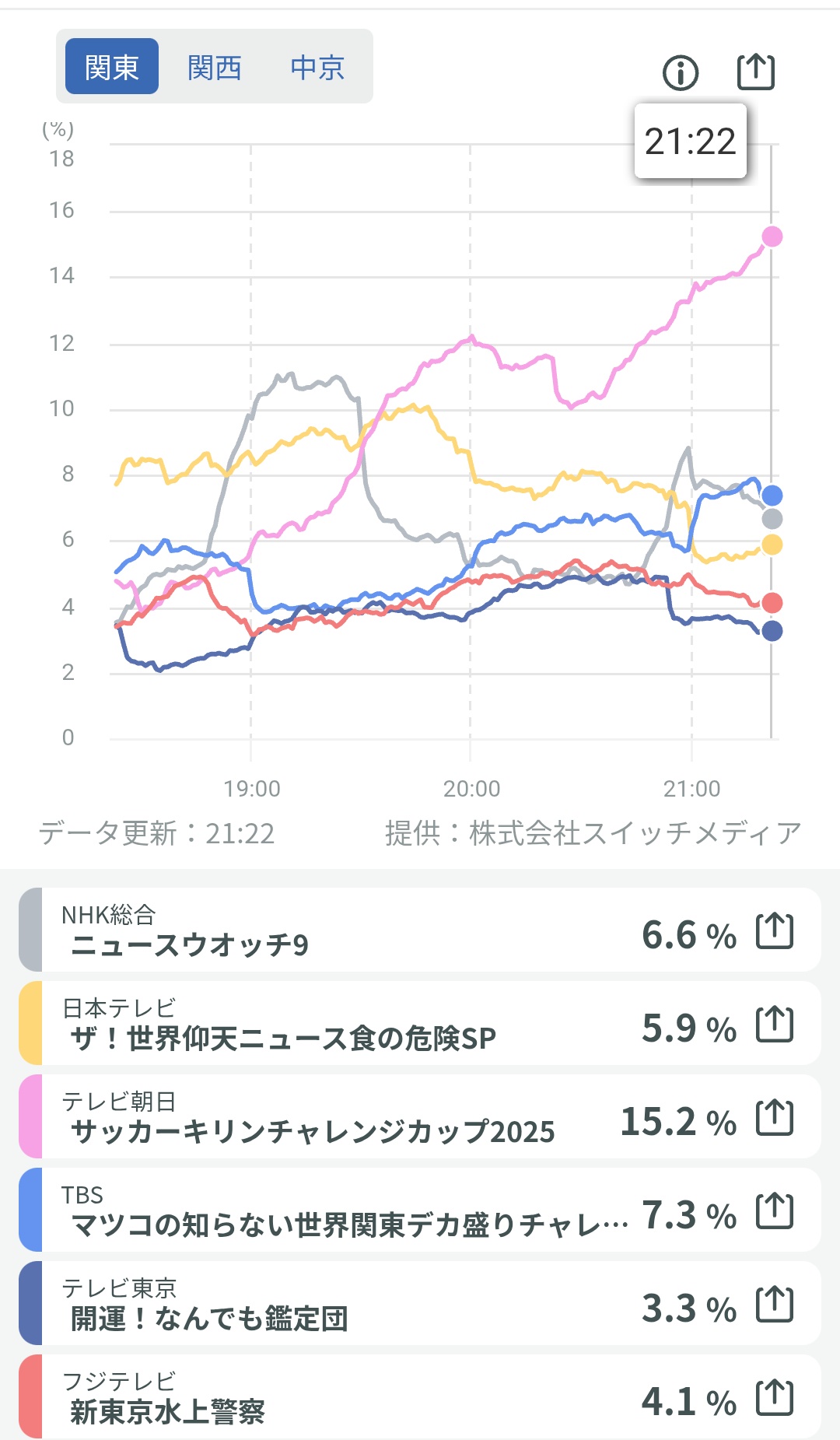Switch to the 中京 region tab
The width and height of the screenshot is (840, 1440).
tap(317, 67)
